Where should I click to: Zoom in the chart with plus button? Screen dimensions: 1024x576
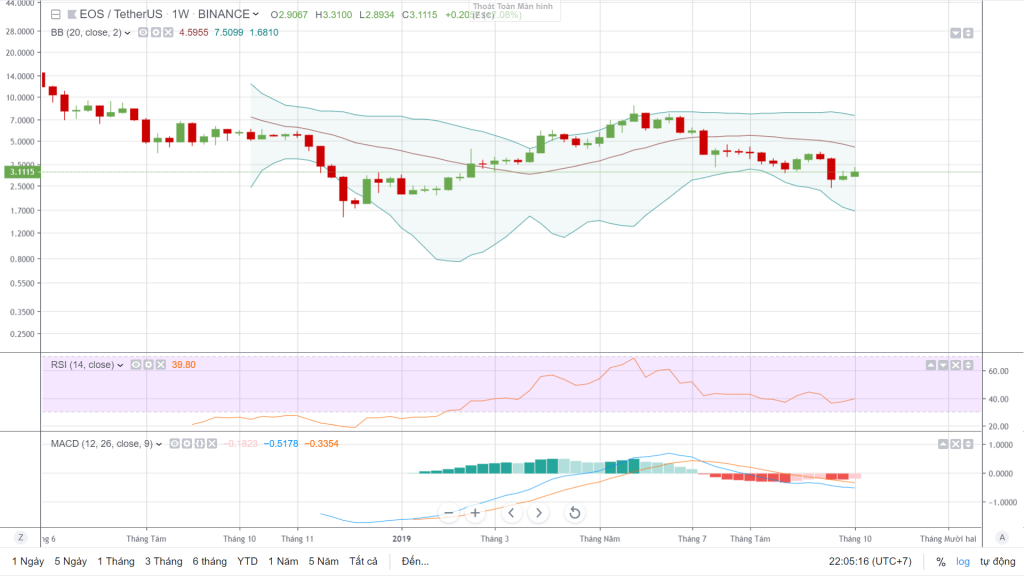pos(475,513)
